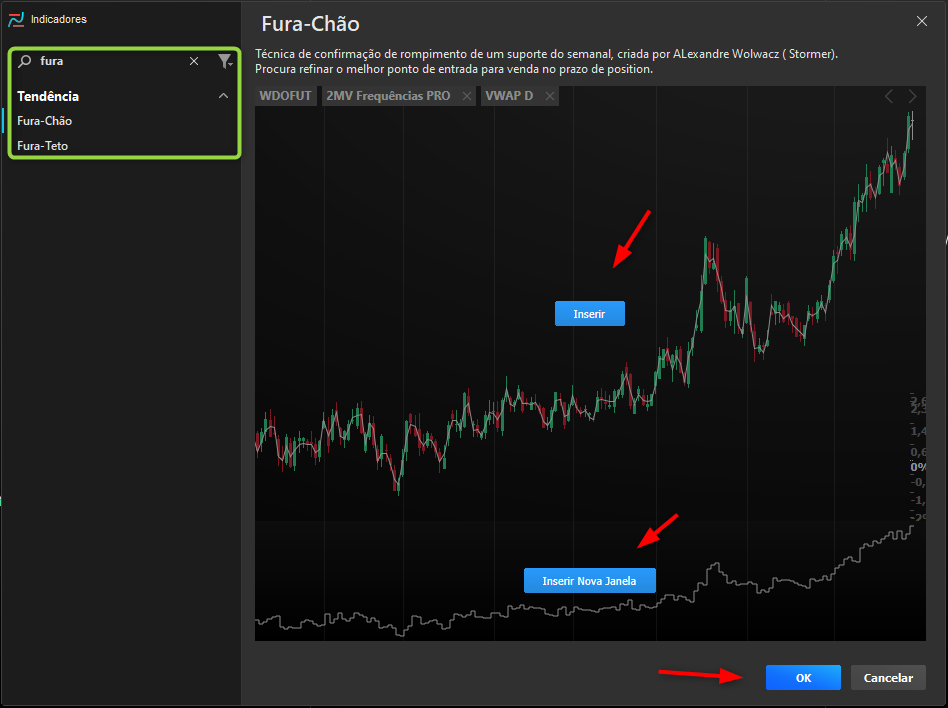
Task: Click the search magnifier icon
Action: click(x=25, y=61)
